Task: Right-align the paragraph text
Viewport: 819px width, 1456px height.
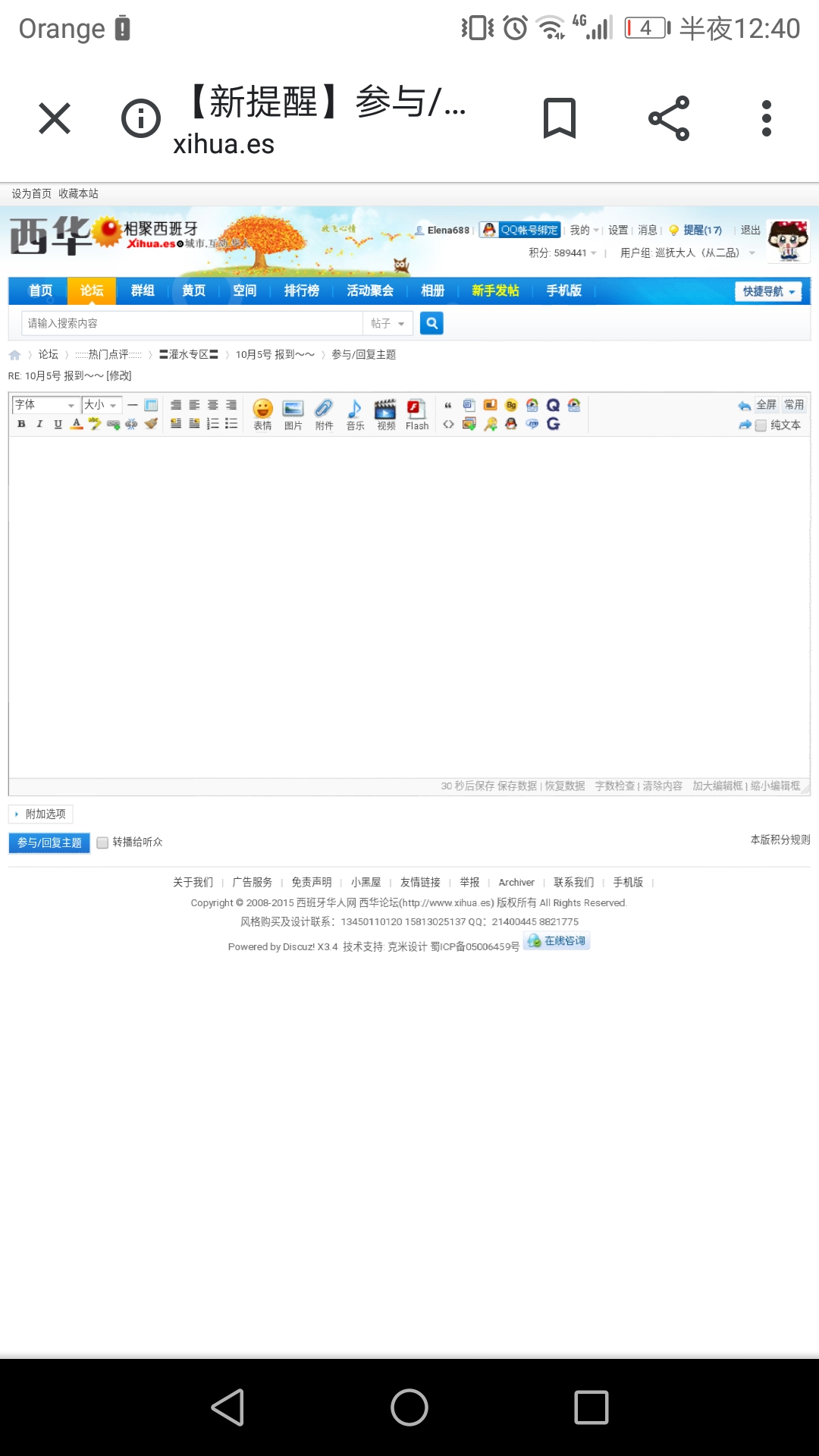Action: click(x=231, y=405)
